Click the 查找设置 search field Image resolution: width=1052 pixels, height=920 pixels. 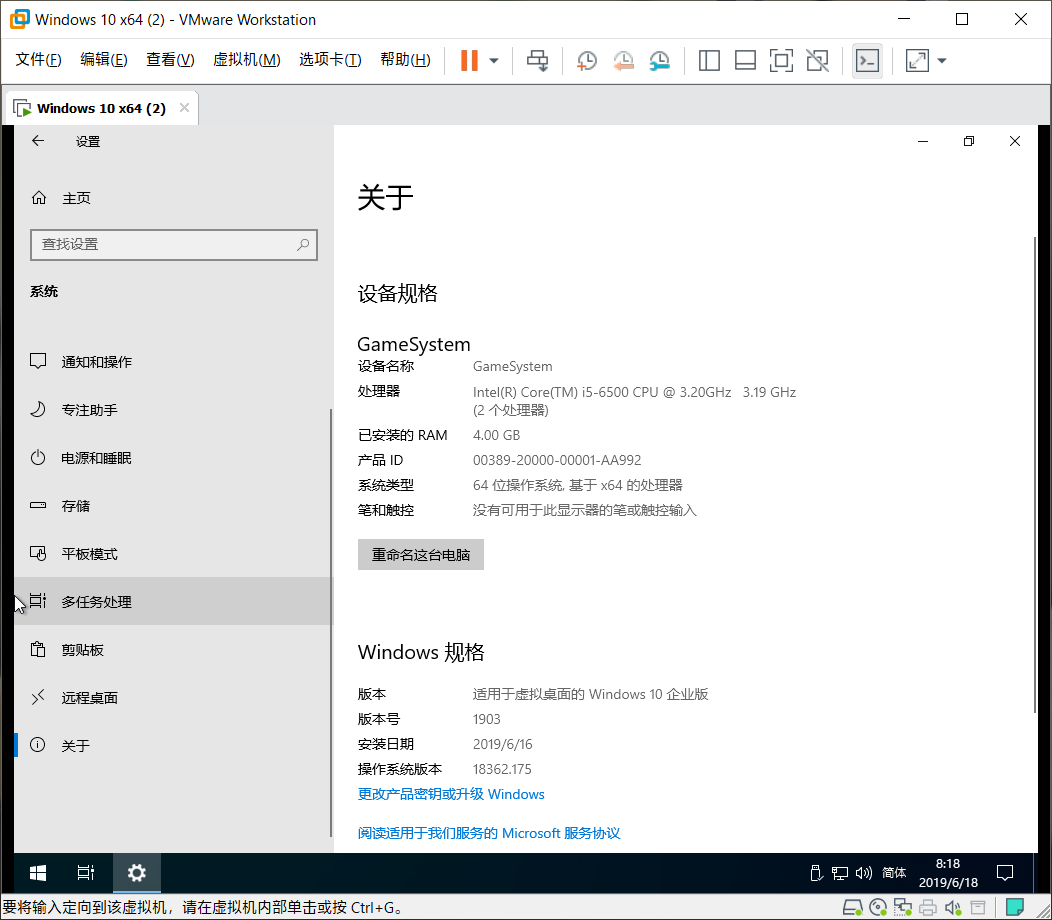174,244
